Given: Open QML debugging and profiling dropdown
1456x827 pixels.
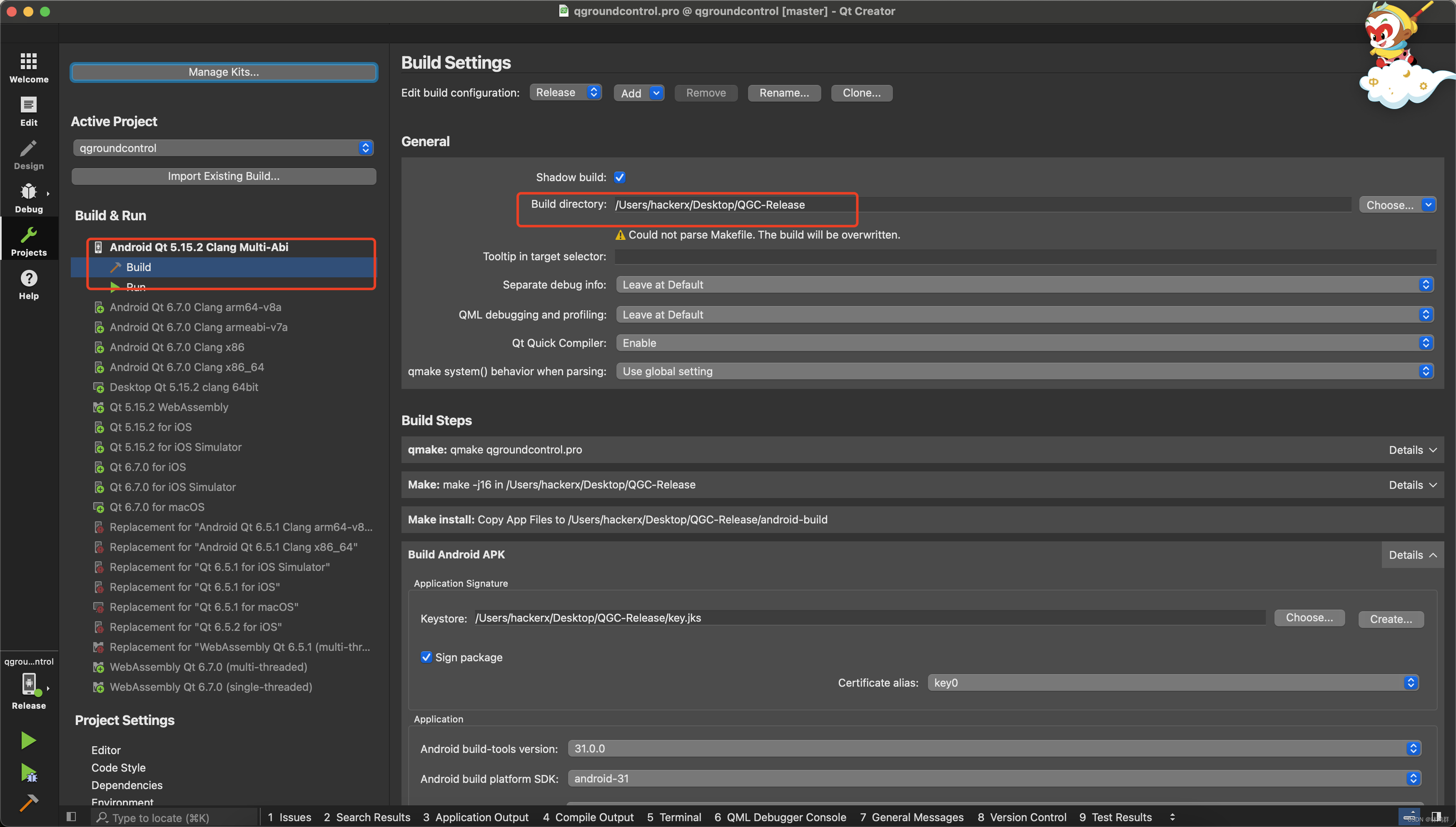Looking at the screenshot, I should [x=1025, y=315].
